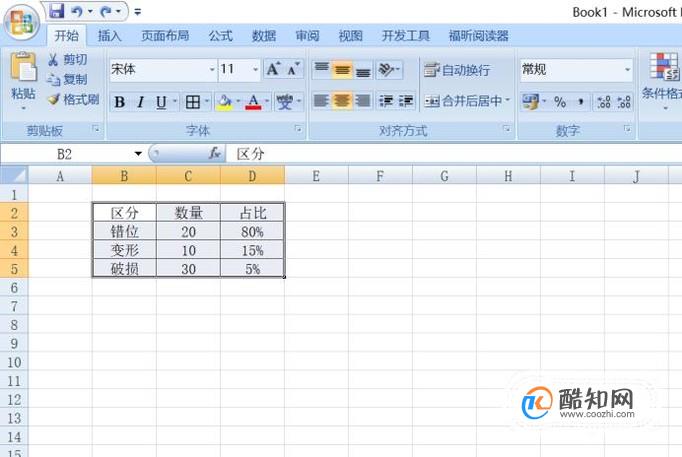Screen dimensions: 682x457
Task: Click the 粘贴 paste icon
Action: point(23,67)
